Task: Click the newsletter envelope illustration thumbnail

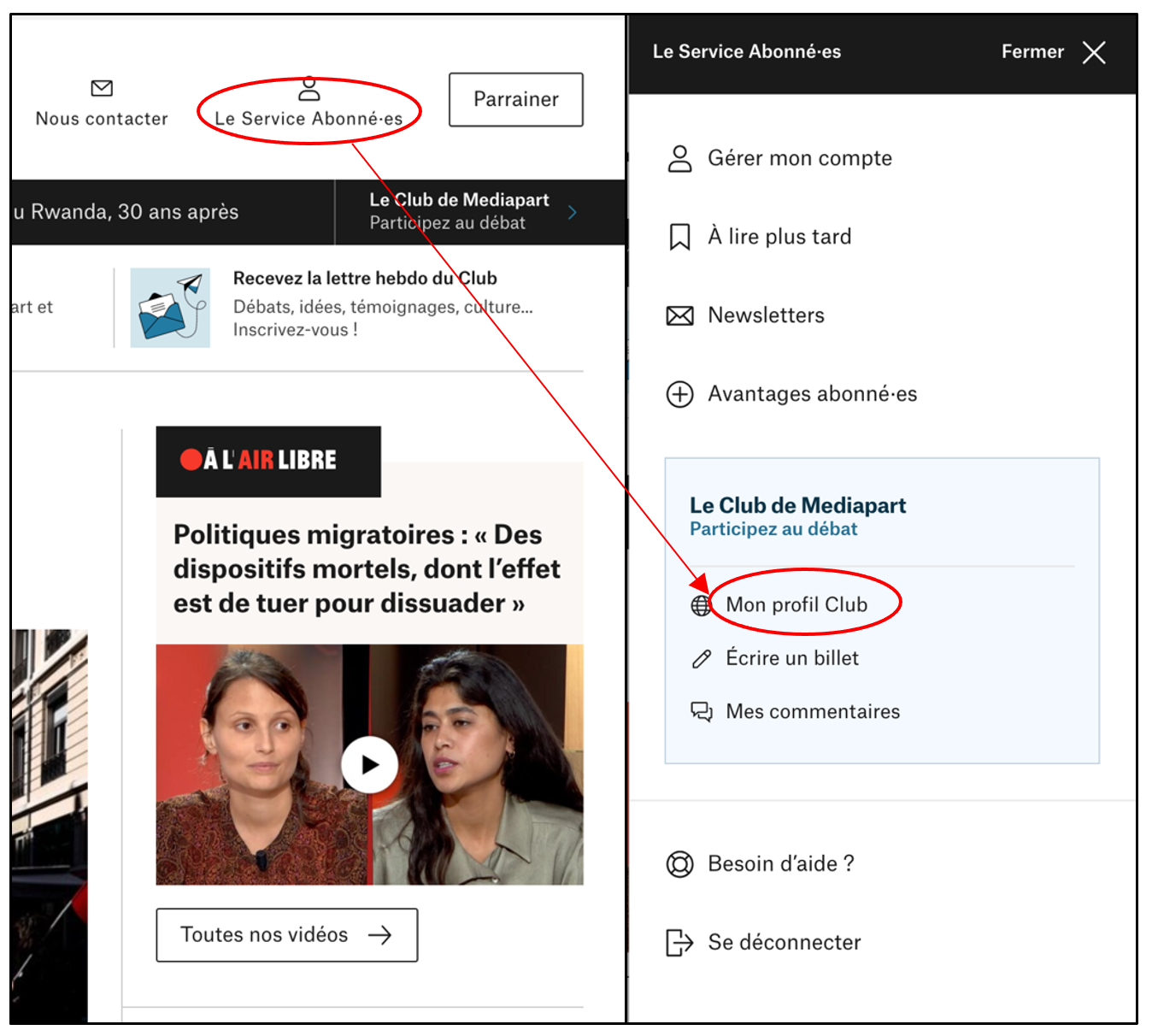Action: coord(170,308)
